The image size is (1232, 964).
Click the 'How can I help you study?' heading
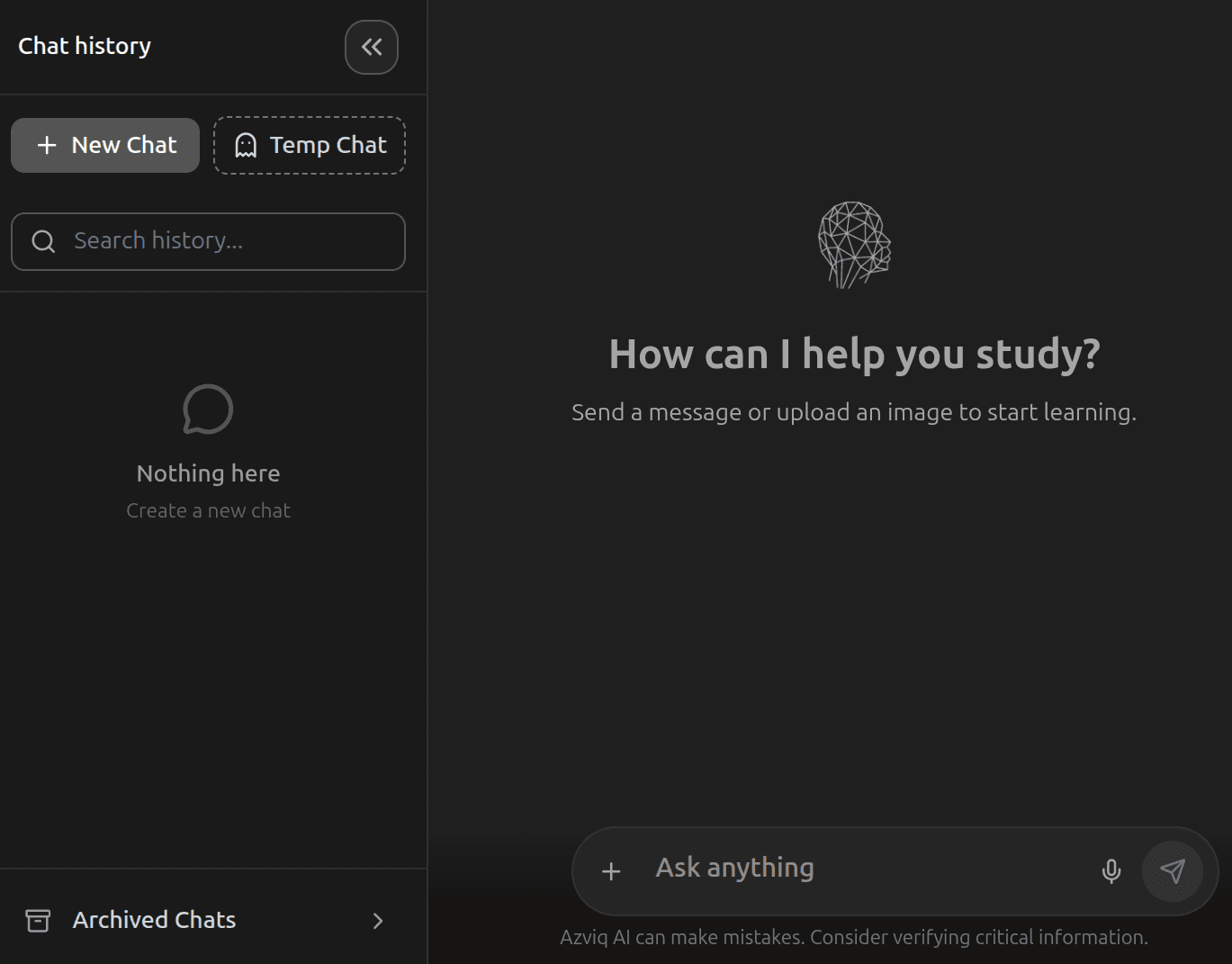854,354
